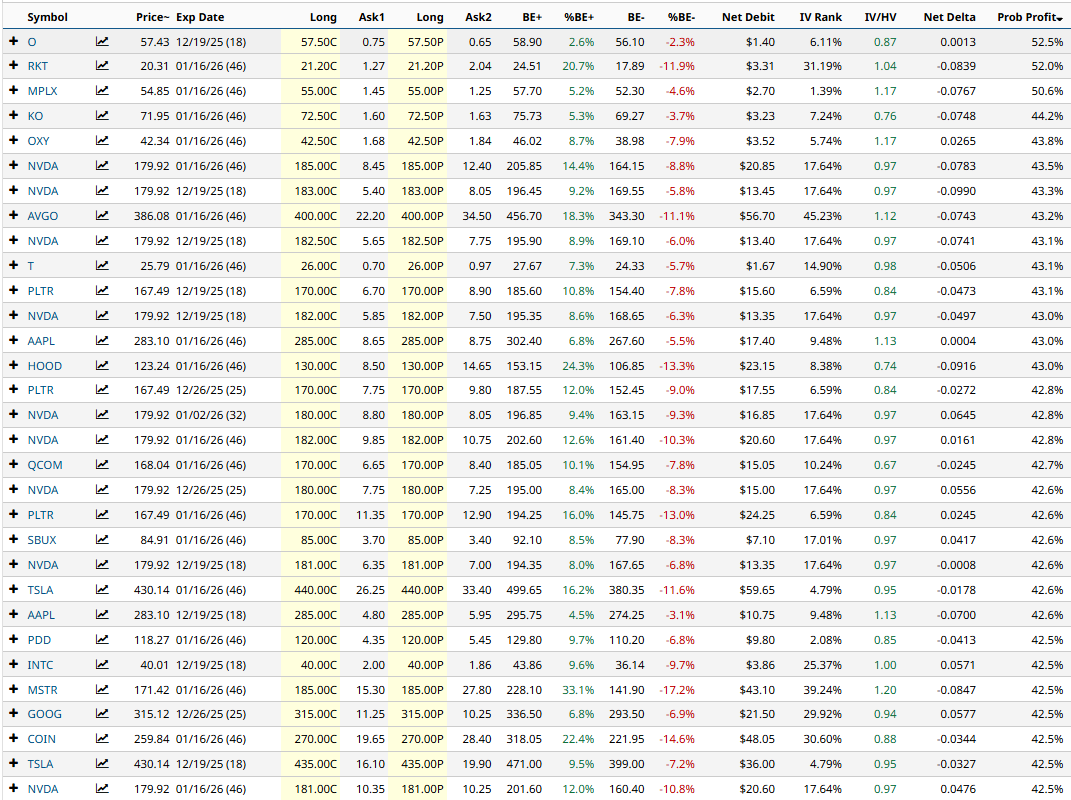The image size is (1071, 800).
Task: Open the GOOG symbol link
Action: point(44,714)
